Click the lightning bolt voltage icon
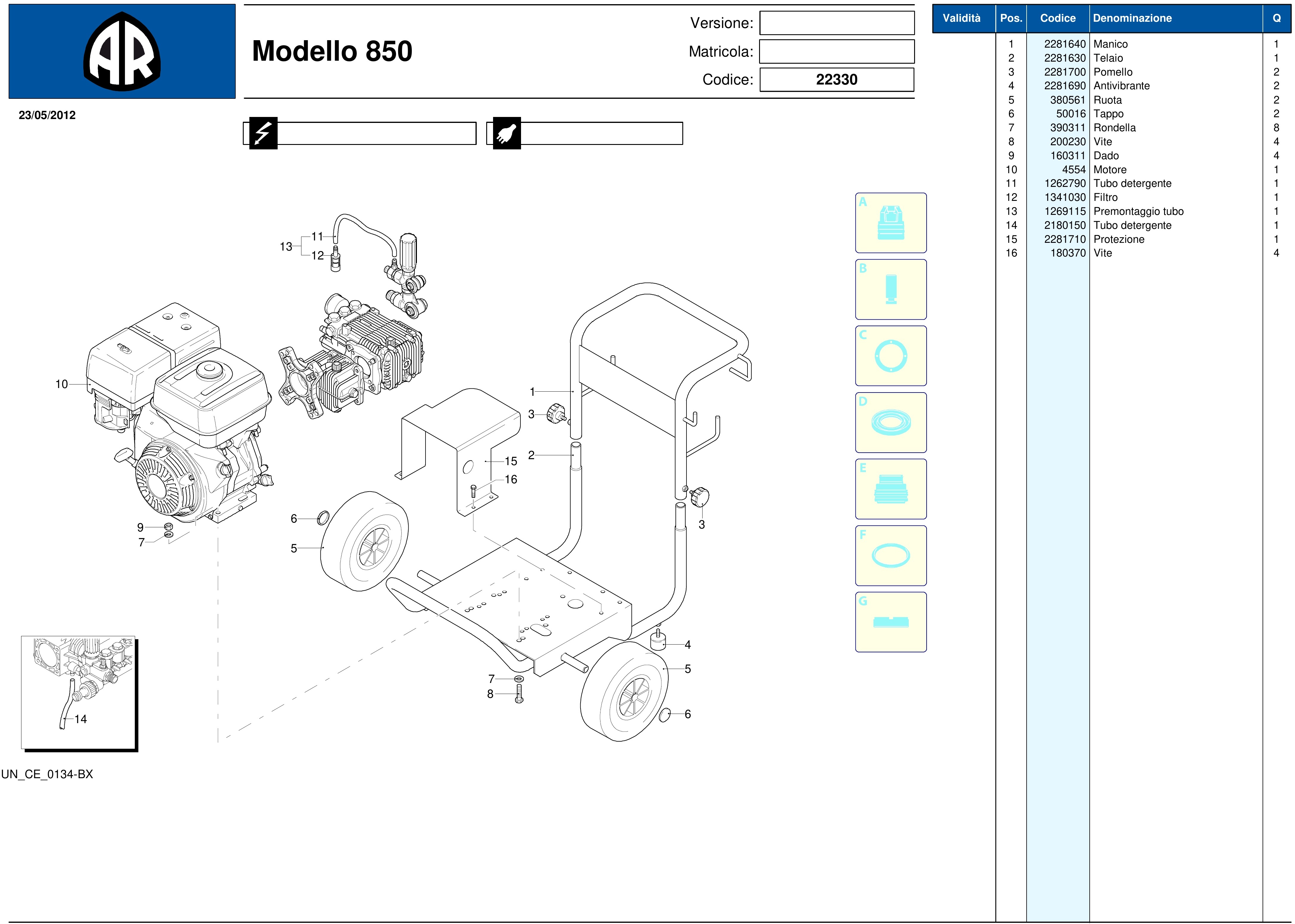Screen dimensions: 1295x924 (263, 133)
